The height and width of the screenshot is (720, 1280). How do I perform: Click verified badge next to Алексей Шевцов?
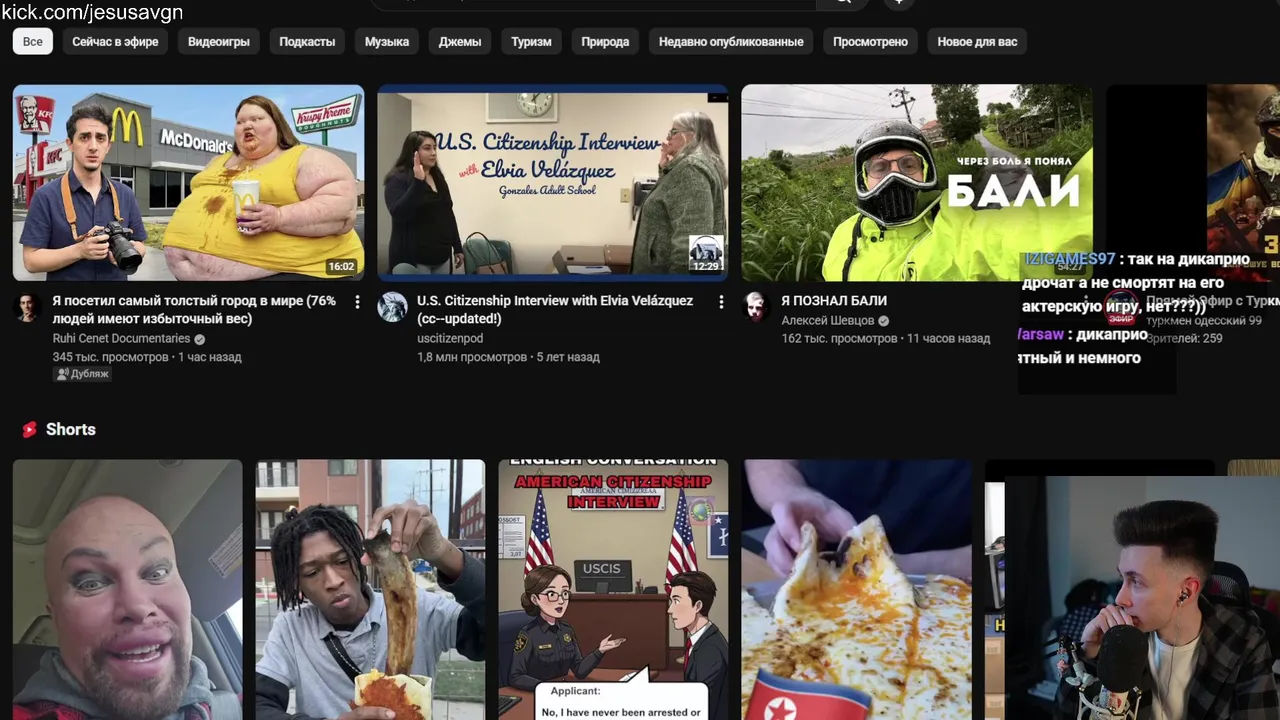(883, 321)
